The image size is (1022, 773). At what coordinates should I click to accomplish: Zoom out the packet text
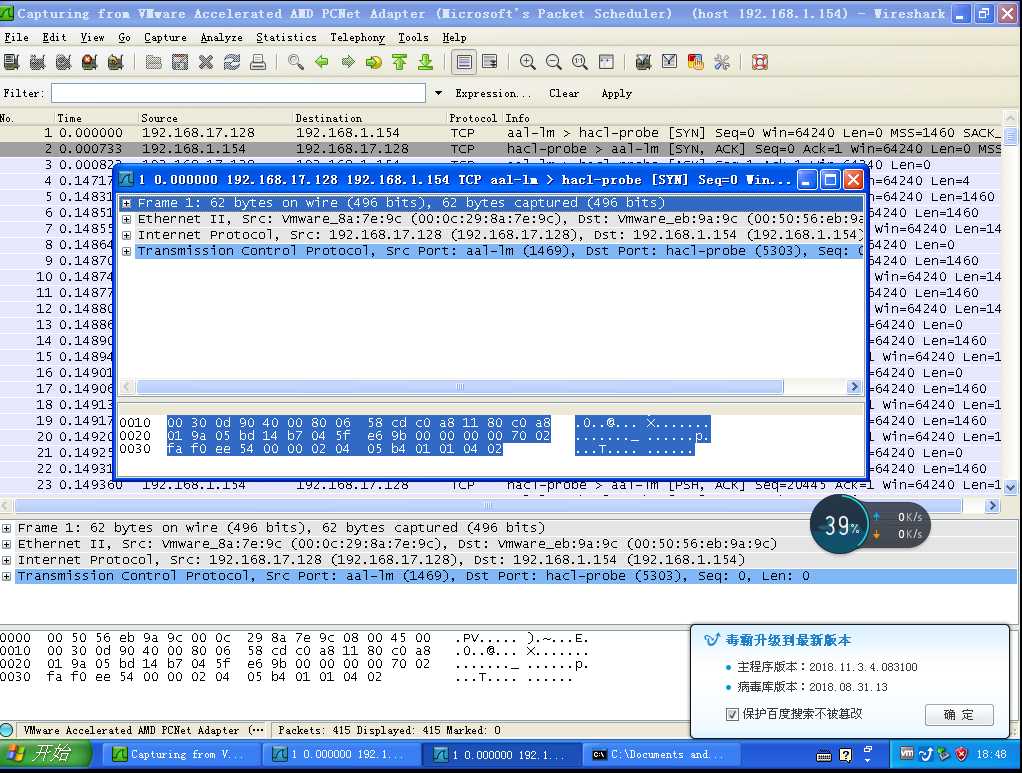(x=554, y=62)
